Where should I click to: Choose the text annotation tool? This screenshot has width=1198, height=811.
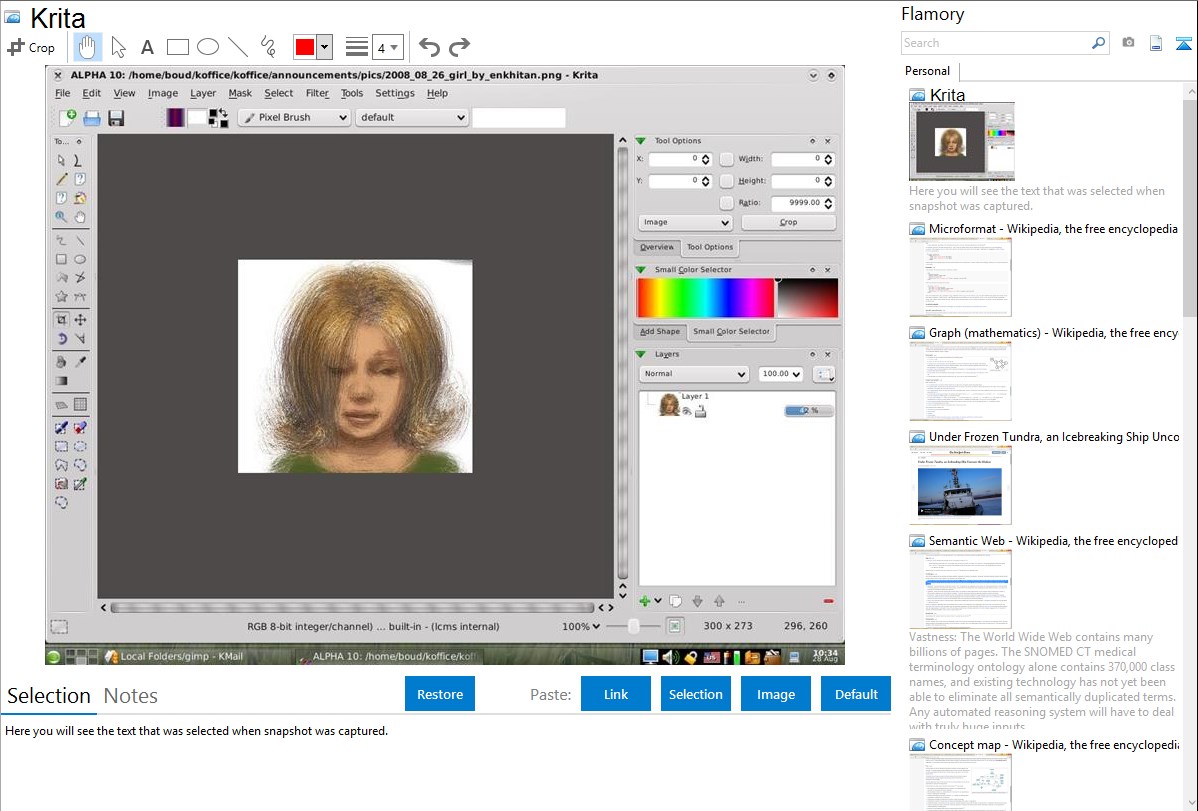[x=147, y=47]
